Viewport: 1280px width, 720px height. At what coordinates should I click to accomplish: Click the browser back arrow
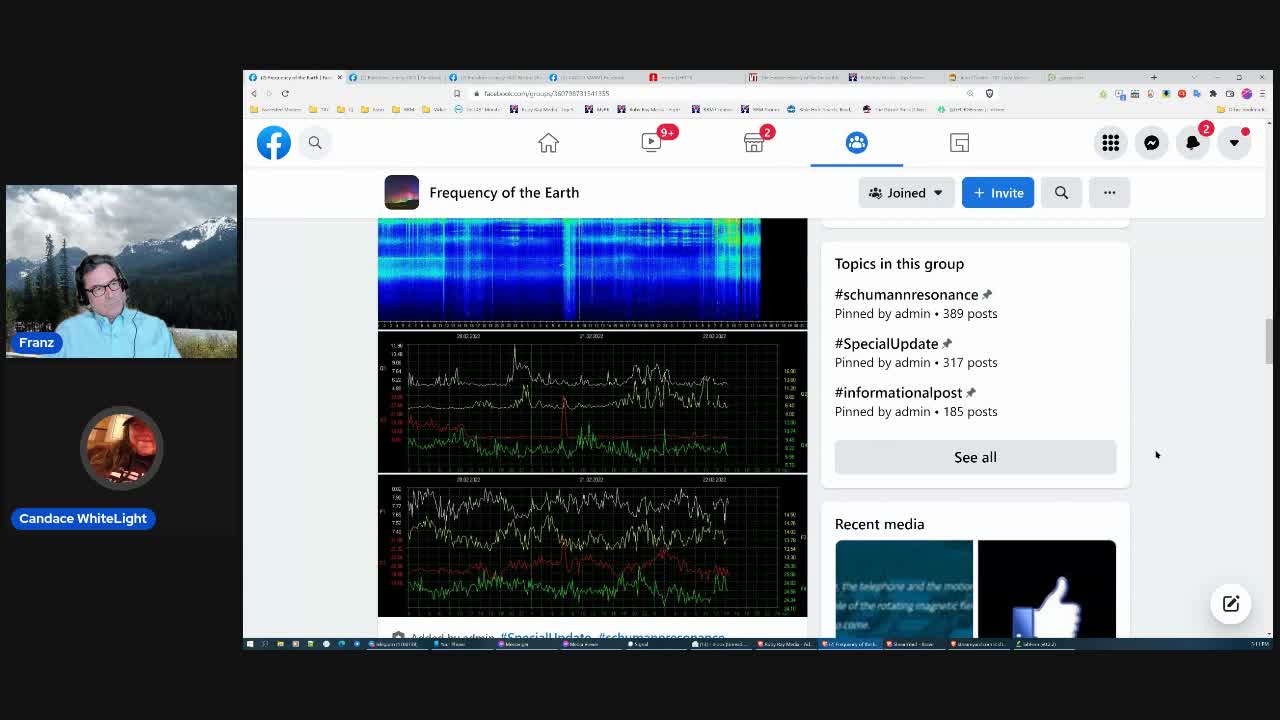tap(254, 93)
